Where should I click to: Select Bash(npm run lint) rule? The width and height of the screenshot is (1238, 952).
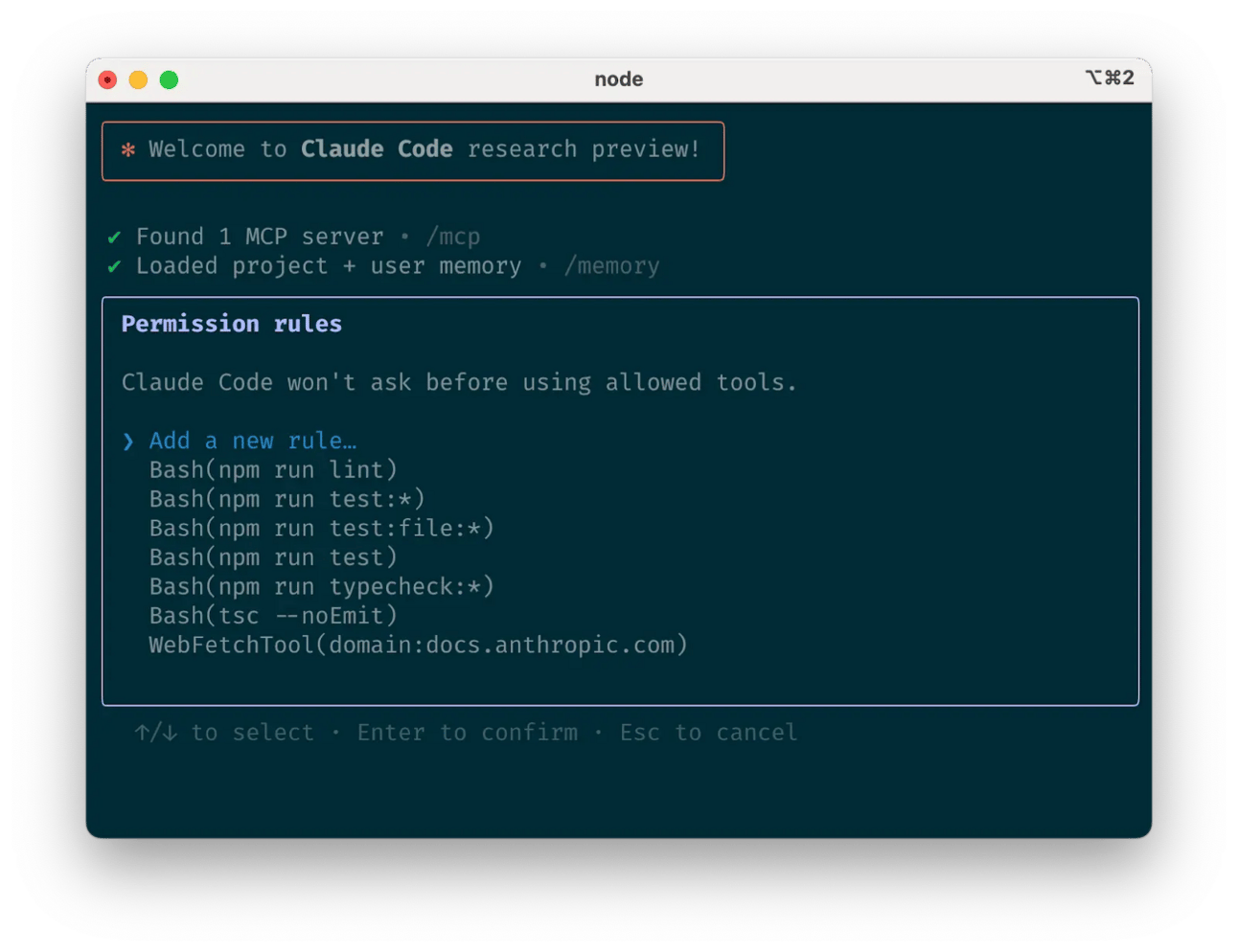coord(272,470)
